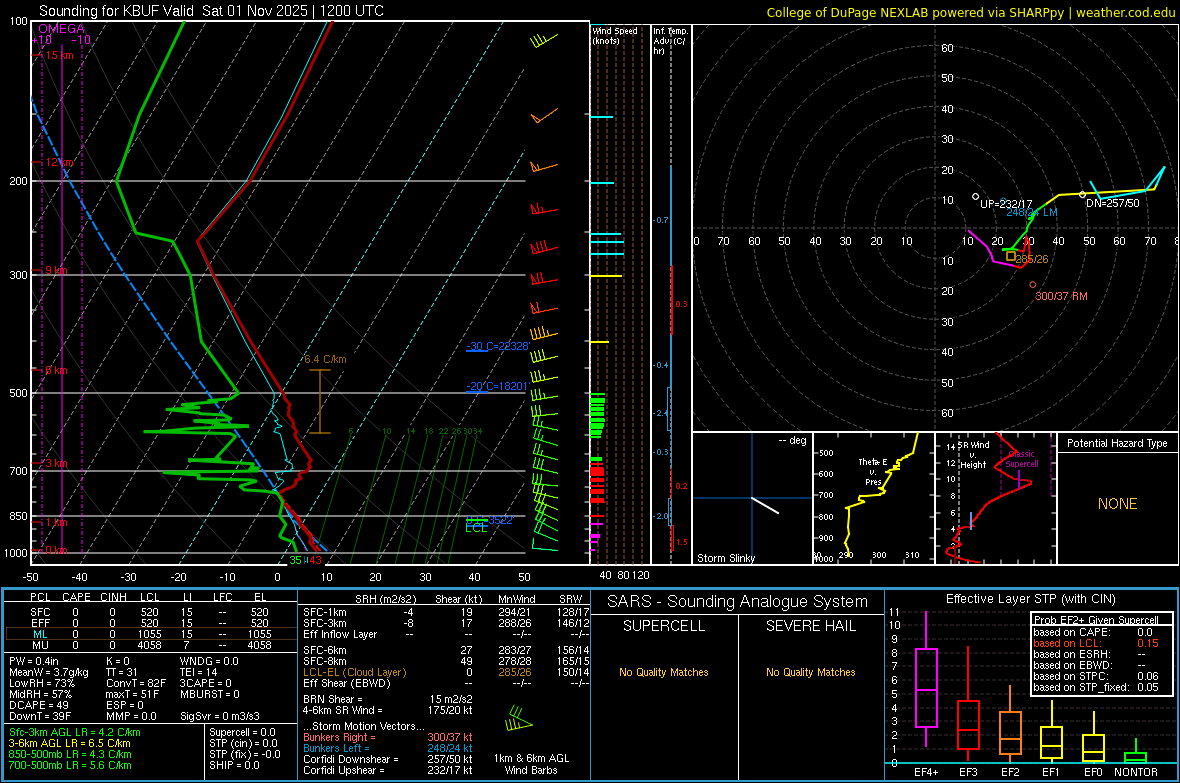1180x783 pixels.
Task: Click the '3-6km AGL LR = 6.5 C/km' line
Action: pos(70,743)
